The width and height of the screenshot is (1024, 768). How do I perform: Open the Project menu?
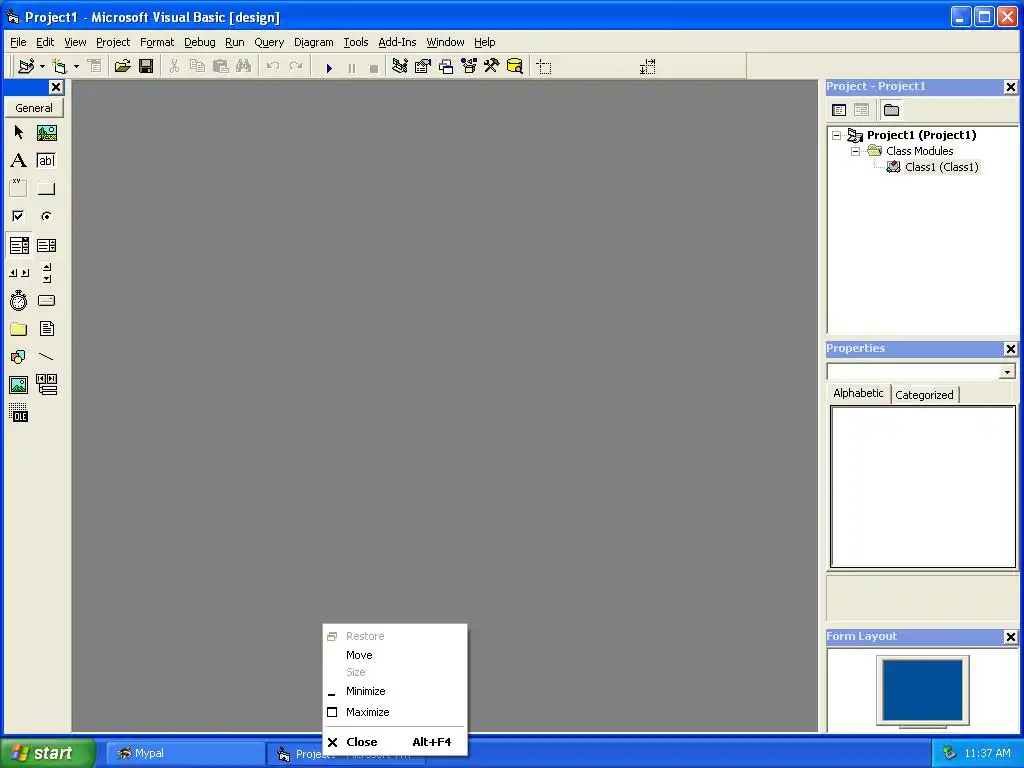pos(113,42)
